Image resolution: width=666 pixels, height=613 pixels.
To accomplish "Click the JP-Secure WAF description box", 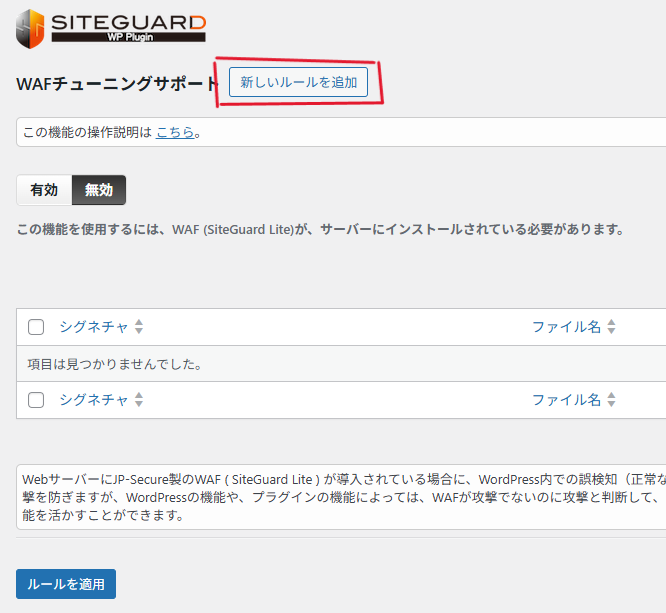I will [x=340, y=497].
